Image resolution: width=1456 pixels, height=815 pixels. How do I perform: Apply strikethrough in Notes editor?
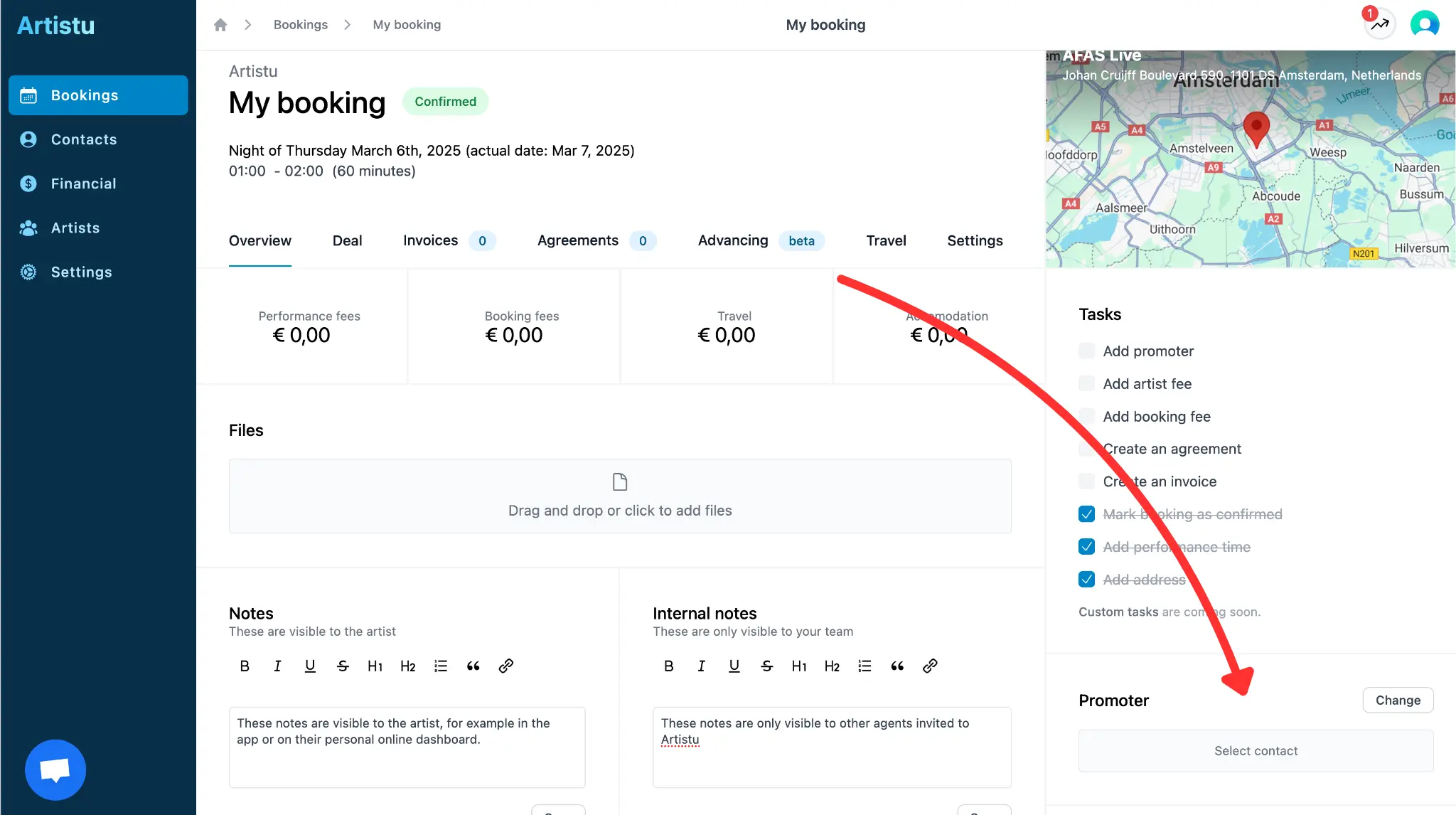(x=343, y=666)
